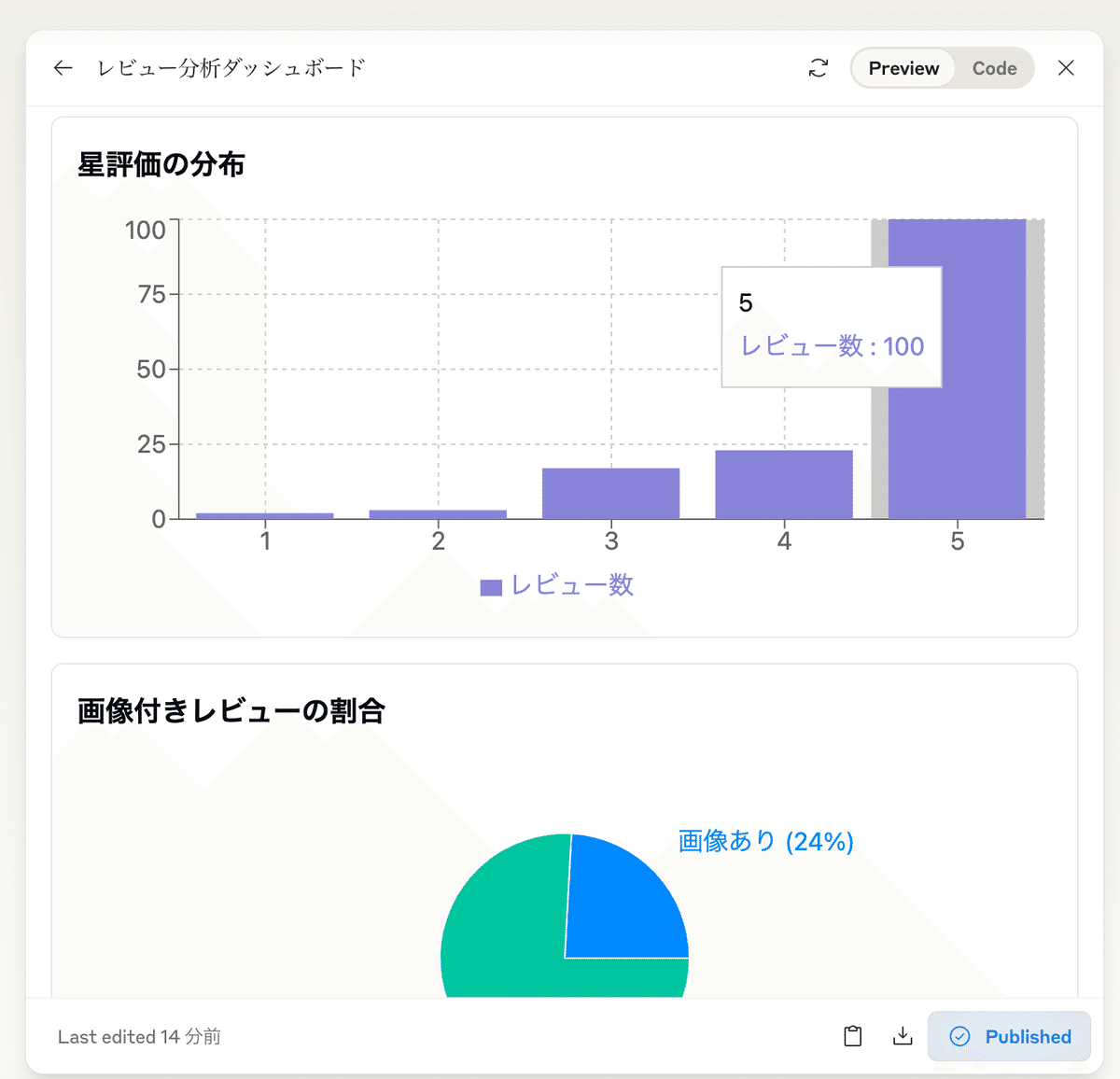This screenshot has width=1120, height=1079.
Task: Click the purple レビュー数 legend swatch
Action: (x=491, y=587)
